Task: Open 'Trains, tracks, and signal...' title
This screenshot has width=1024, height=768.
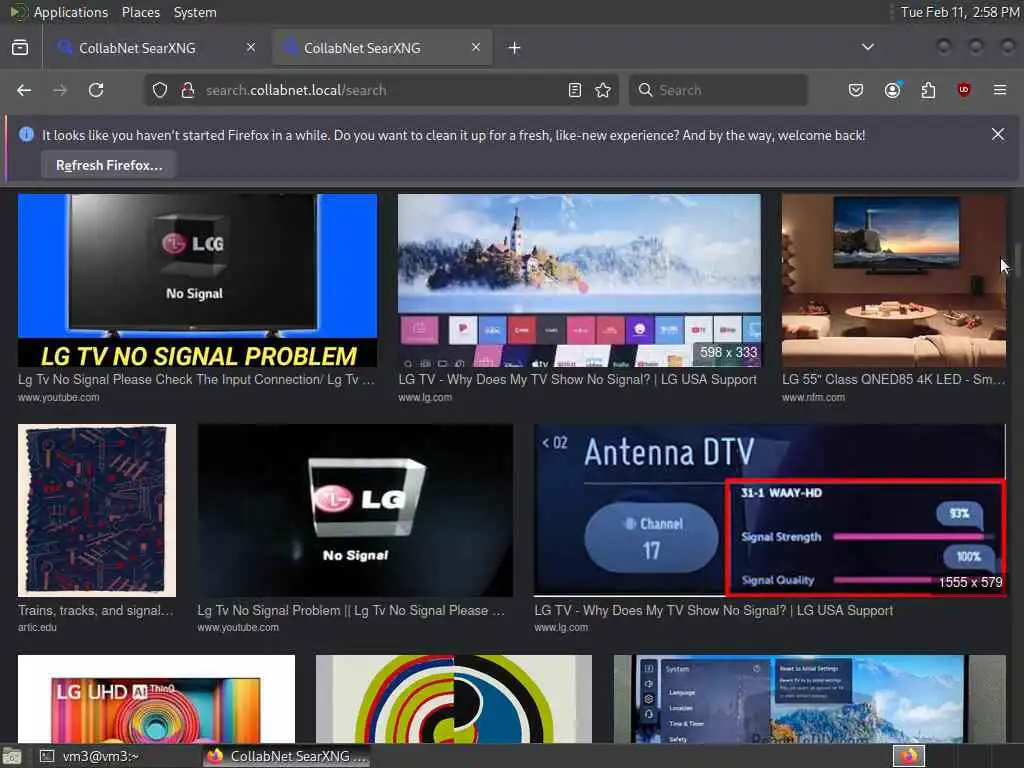Action: (96, 610)
